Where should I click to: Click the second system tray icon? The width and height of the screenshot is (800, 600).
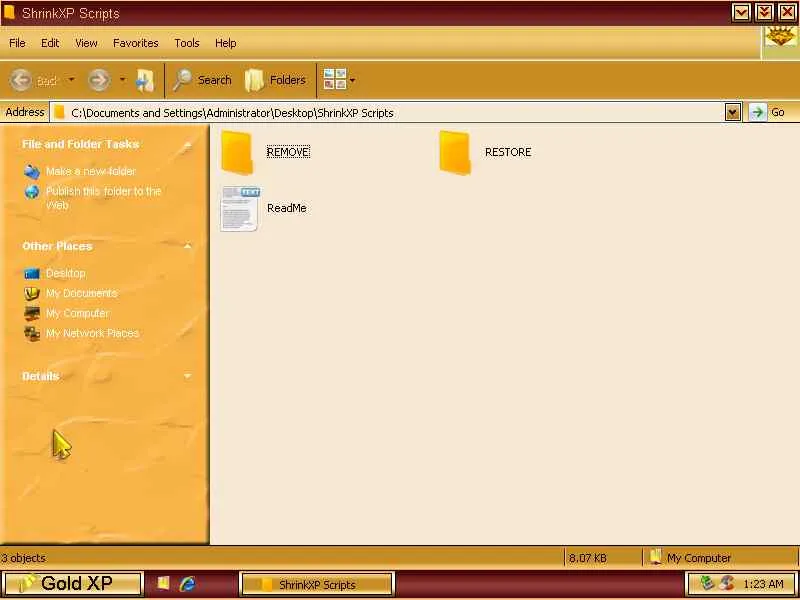coord(727,583)
